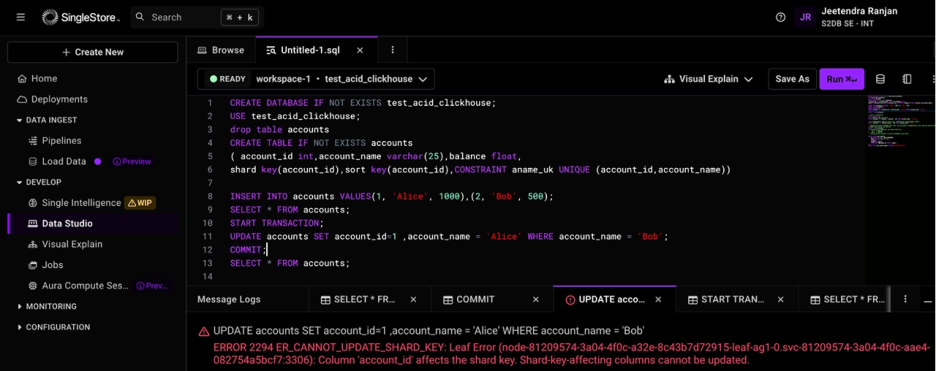
Task: Open Jobs in sidebar
Action: 46,265
